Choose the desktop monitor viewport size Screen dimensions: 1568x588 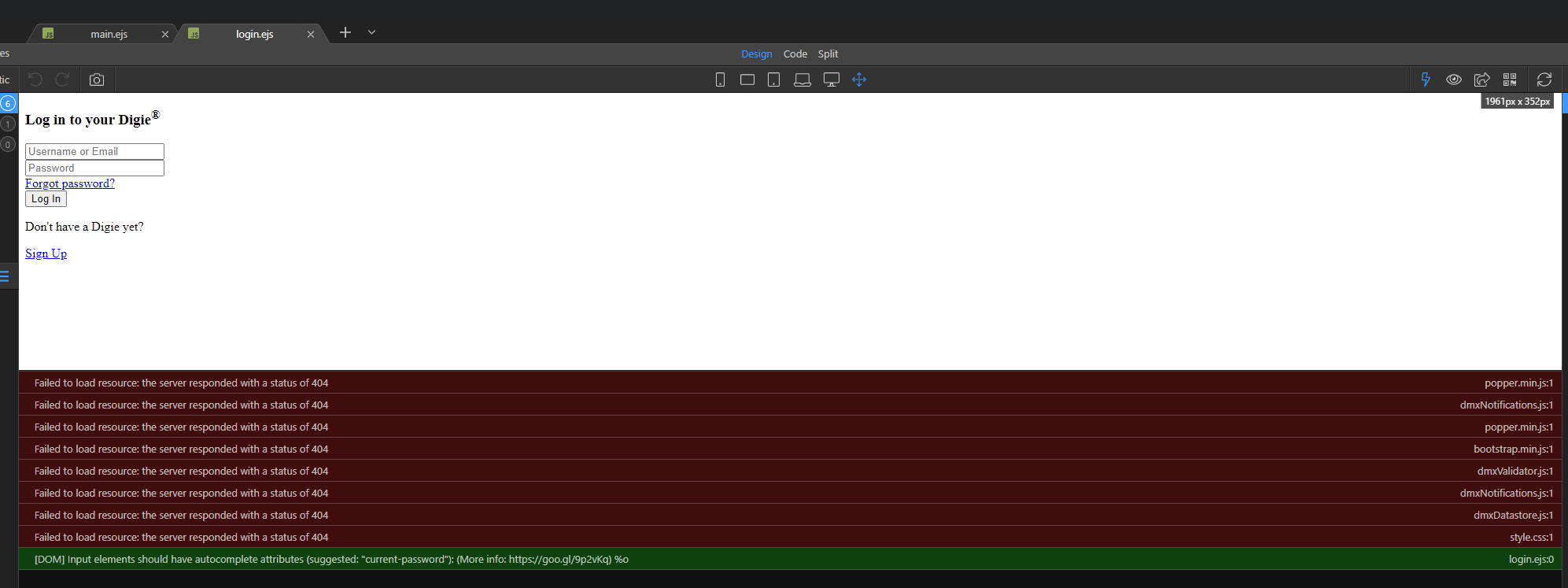tap(831, 80)
